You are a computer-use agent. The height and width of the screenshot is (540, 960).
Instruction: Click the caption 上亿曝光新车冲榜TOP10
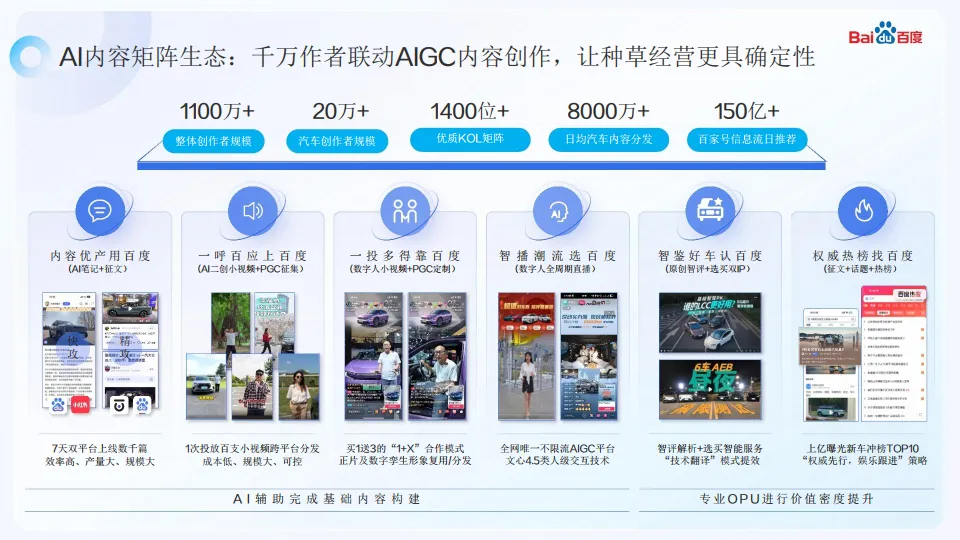click(x=863, y=448)
